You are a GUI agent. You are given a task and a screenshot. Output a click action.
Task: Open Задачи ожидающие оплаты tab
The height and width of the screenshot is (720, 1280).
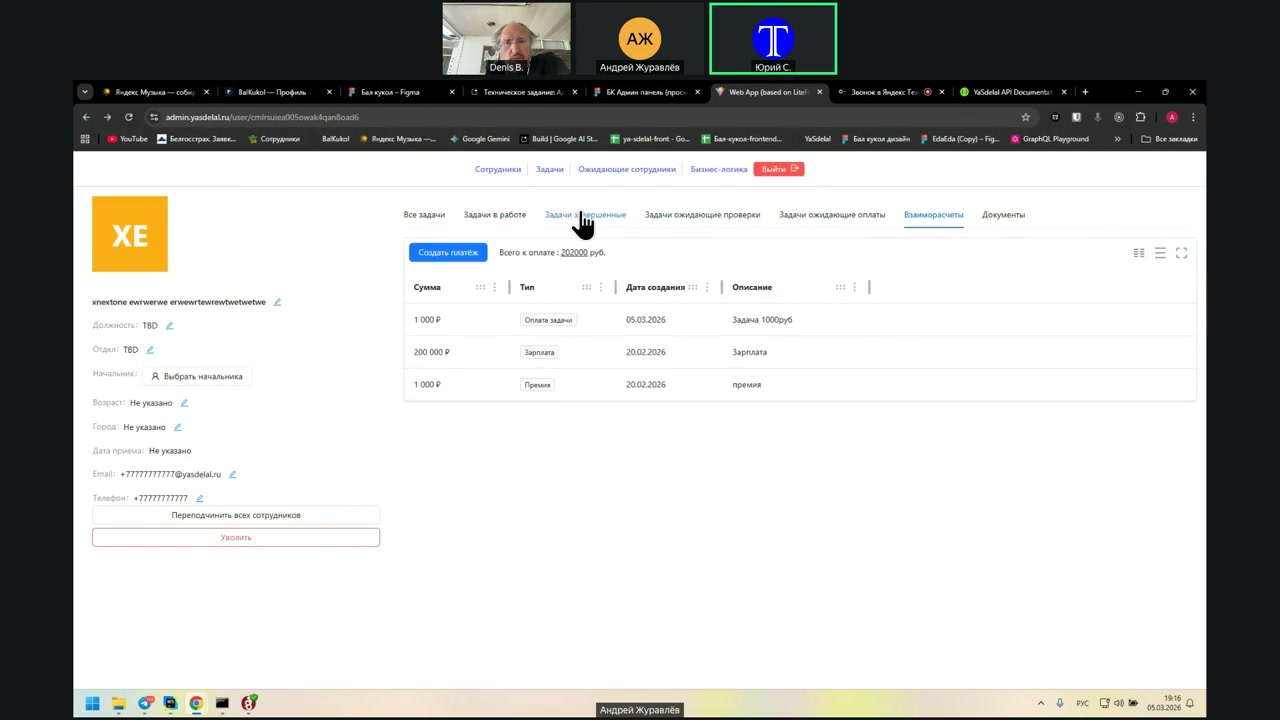[x=831, y=215]
